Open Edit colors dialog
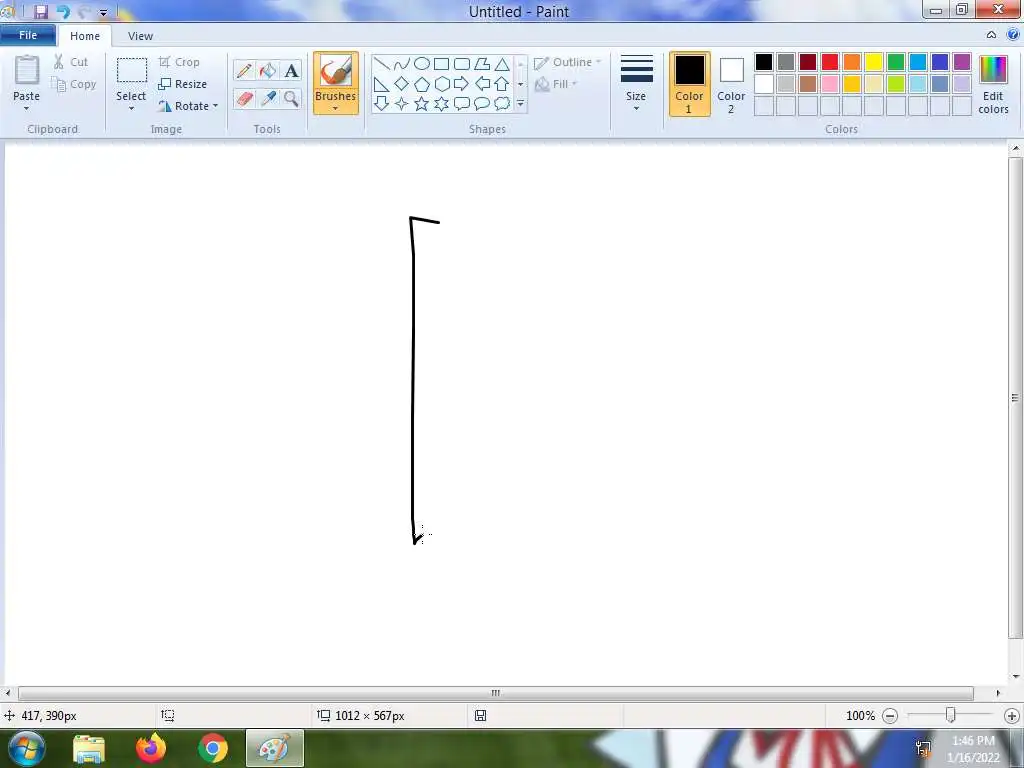 [993, 84]
